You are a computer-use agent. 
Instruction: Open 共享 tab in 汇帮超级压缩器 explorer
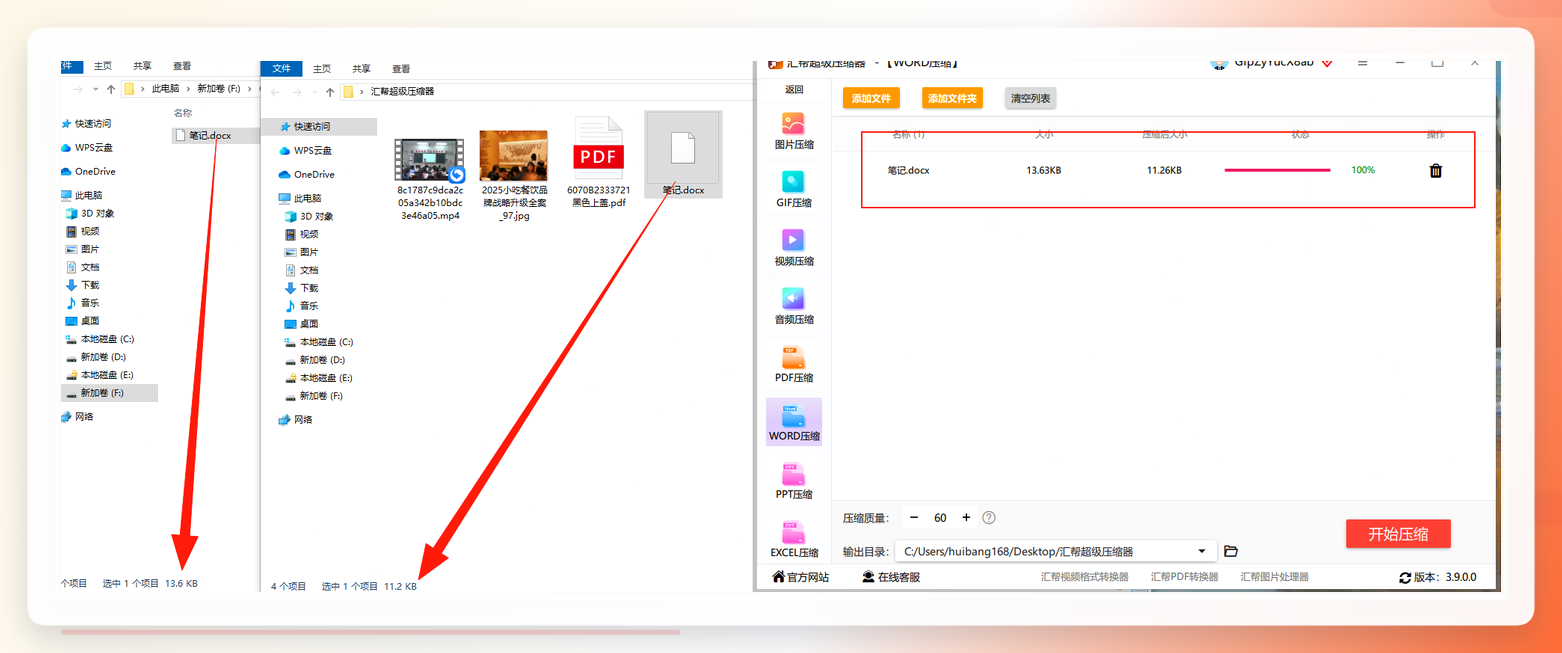pos(361,69)
